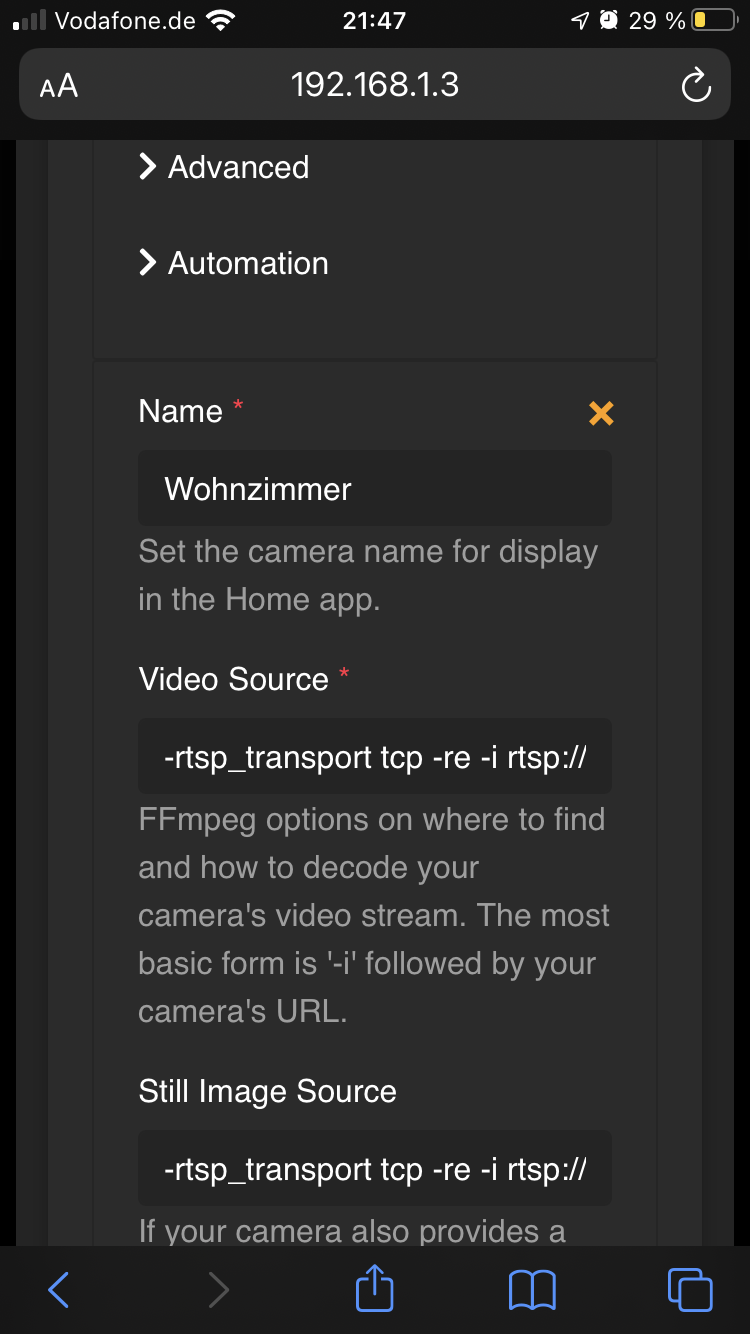Open the share sheet in Safari
The image size is (750, 1334).
374,1290
